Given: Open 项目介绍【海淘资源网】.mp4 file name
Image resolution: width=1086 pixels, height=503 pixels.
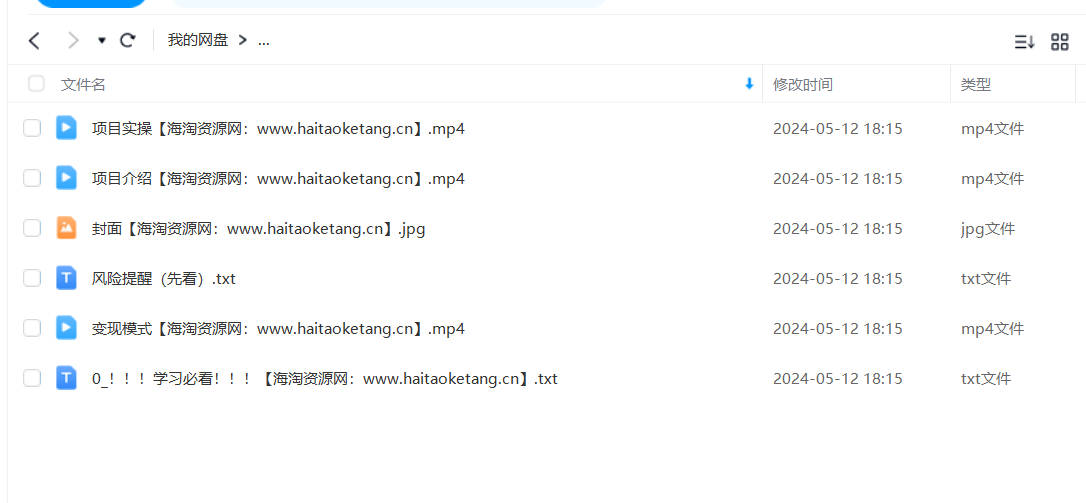Looking at the screenshot, I should point(278,179).
